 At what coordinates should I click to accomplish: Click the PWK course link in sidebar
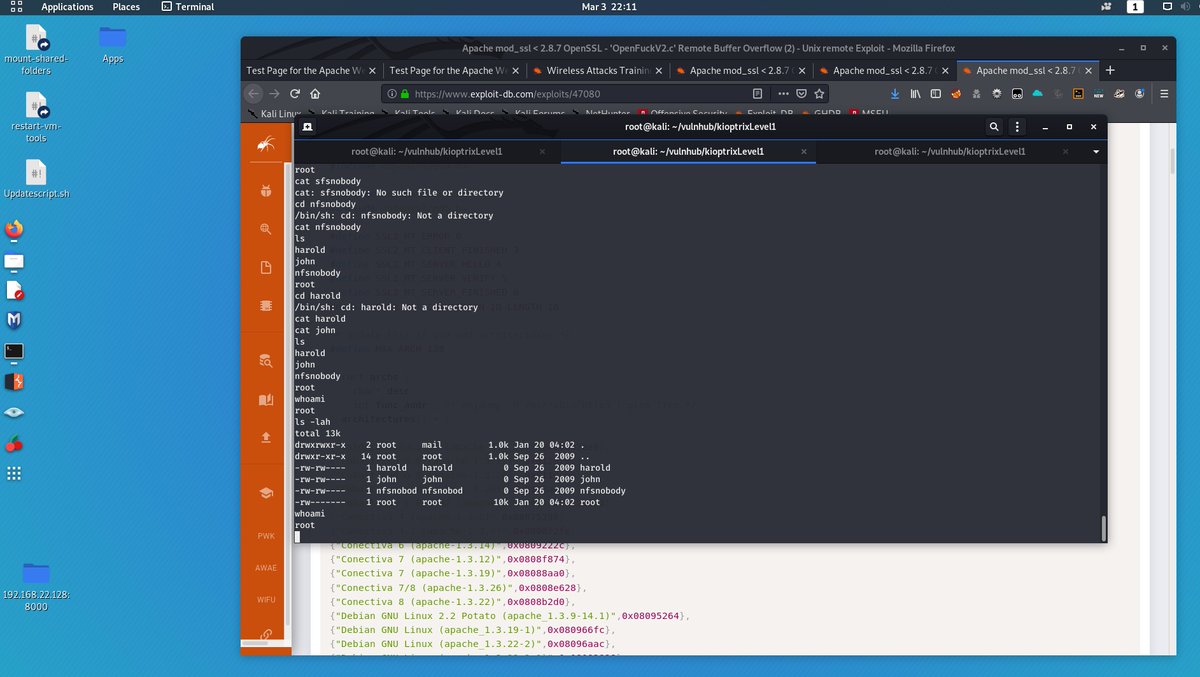[x=266, y=536]
